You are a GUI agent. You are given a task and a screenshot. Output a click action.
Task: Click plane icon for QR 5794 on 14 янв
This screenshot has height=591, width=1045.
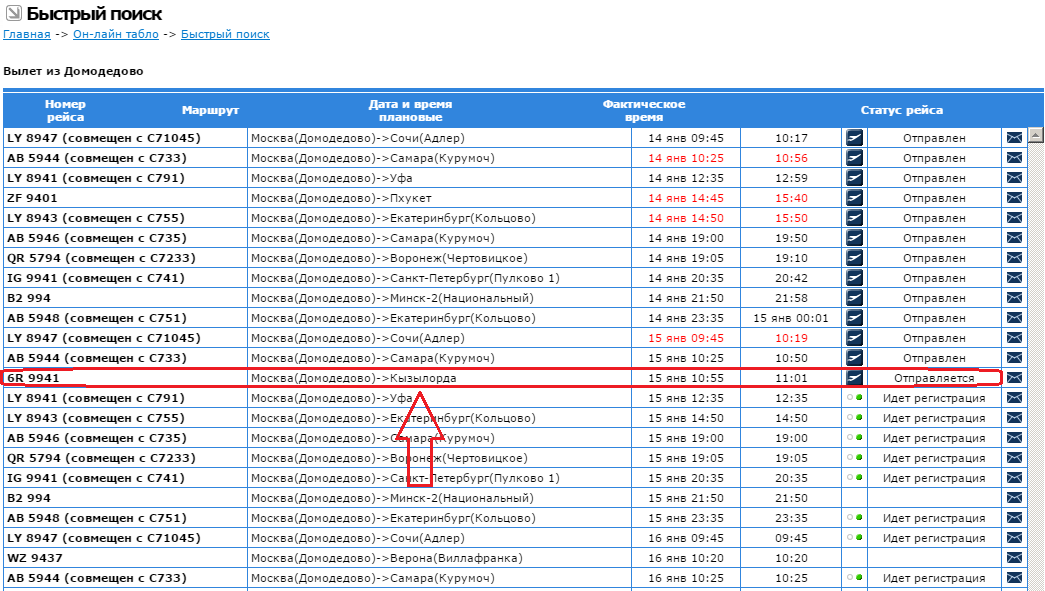tap(854, 258)
